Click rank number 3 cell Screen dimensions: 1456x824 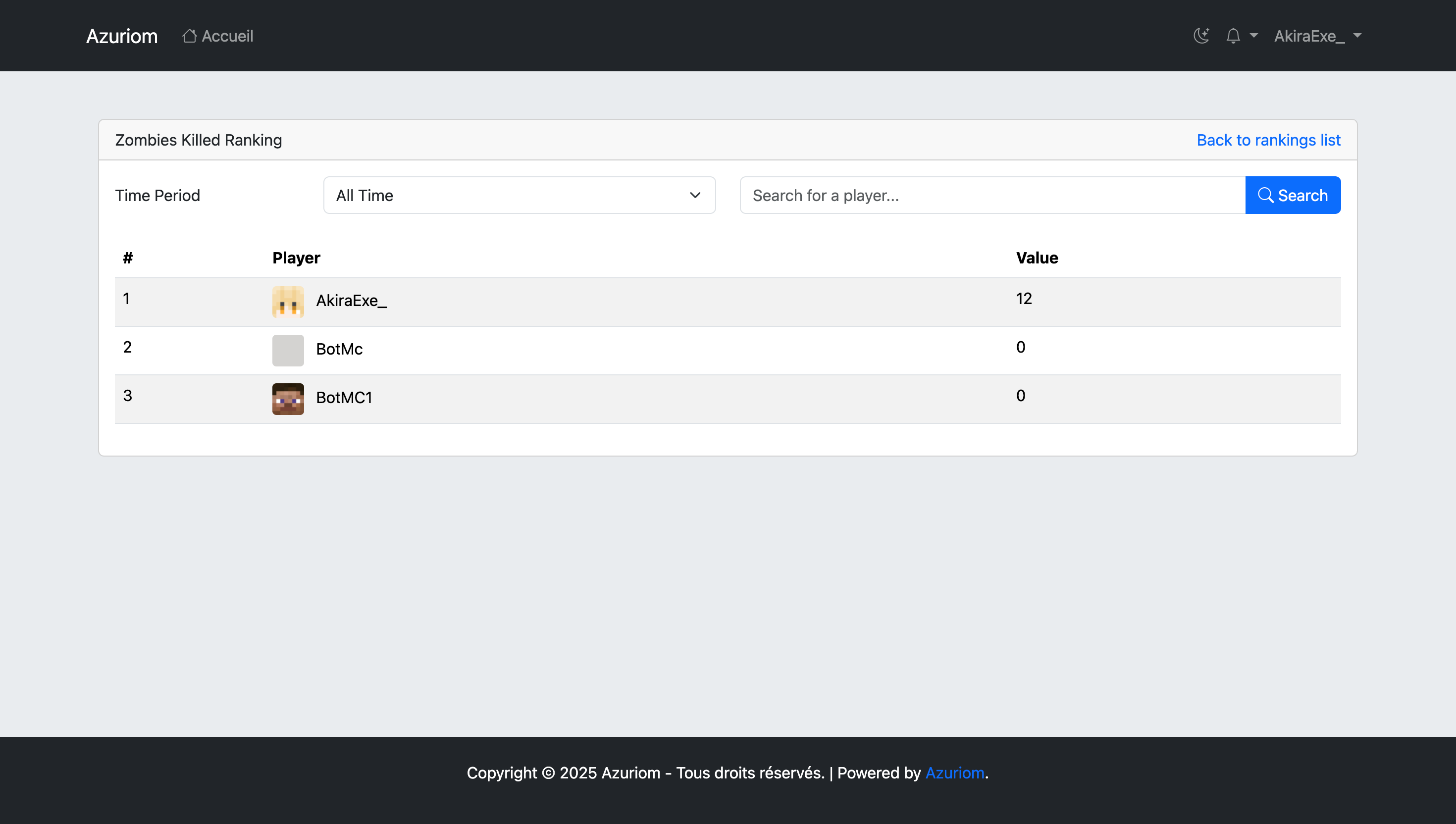[127, 396]
